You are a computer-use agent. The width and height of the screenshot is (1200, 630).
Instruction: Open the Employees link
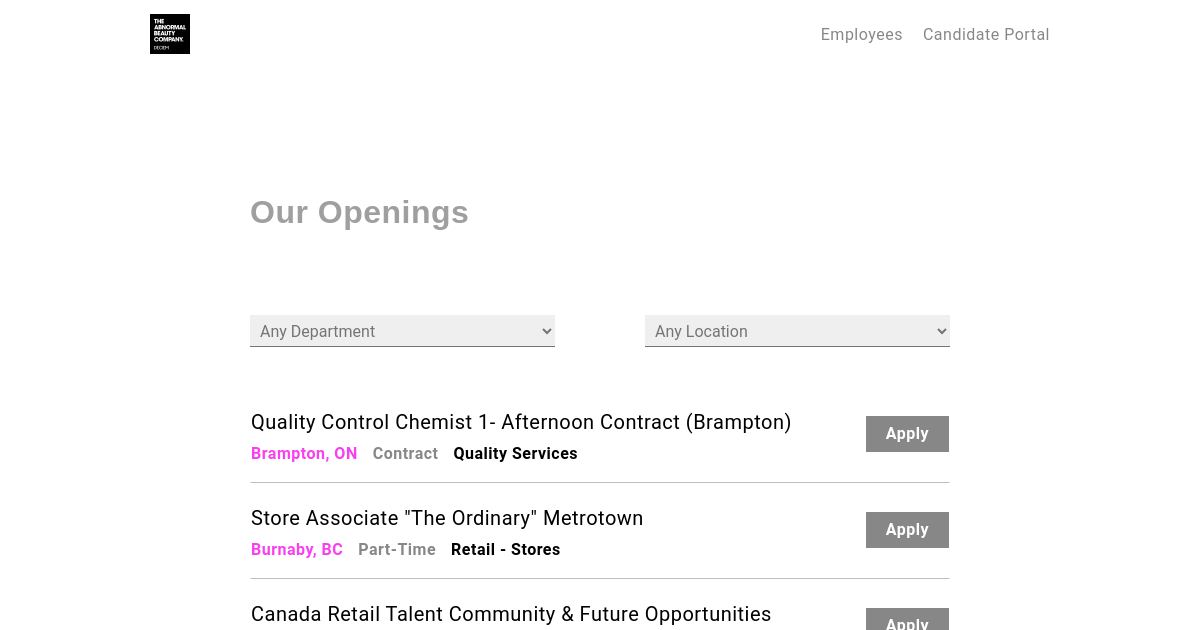point(861,34)
